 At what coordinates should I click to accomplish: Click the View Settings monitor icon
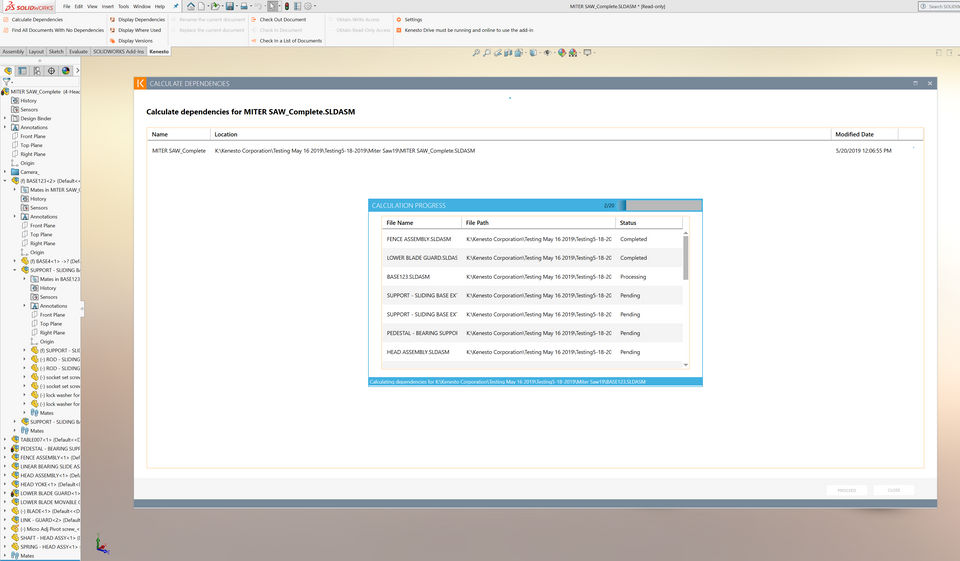[587, 53]
